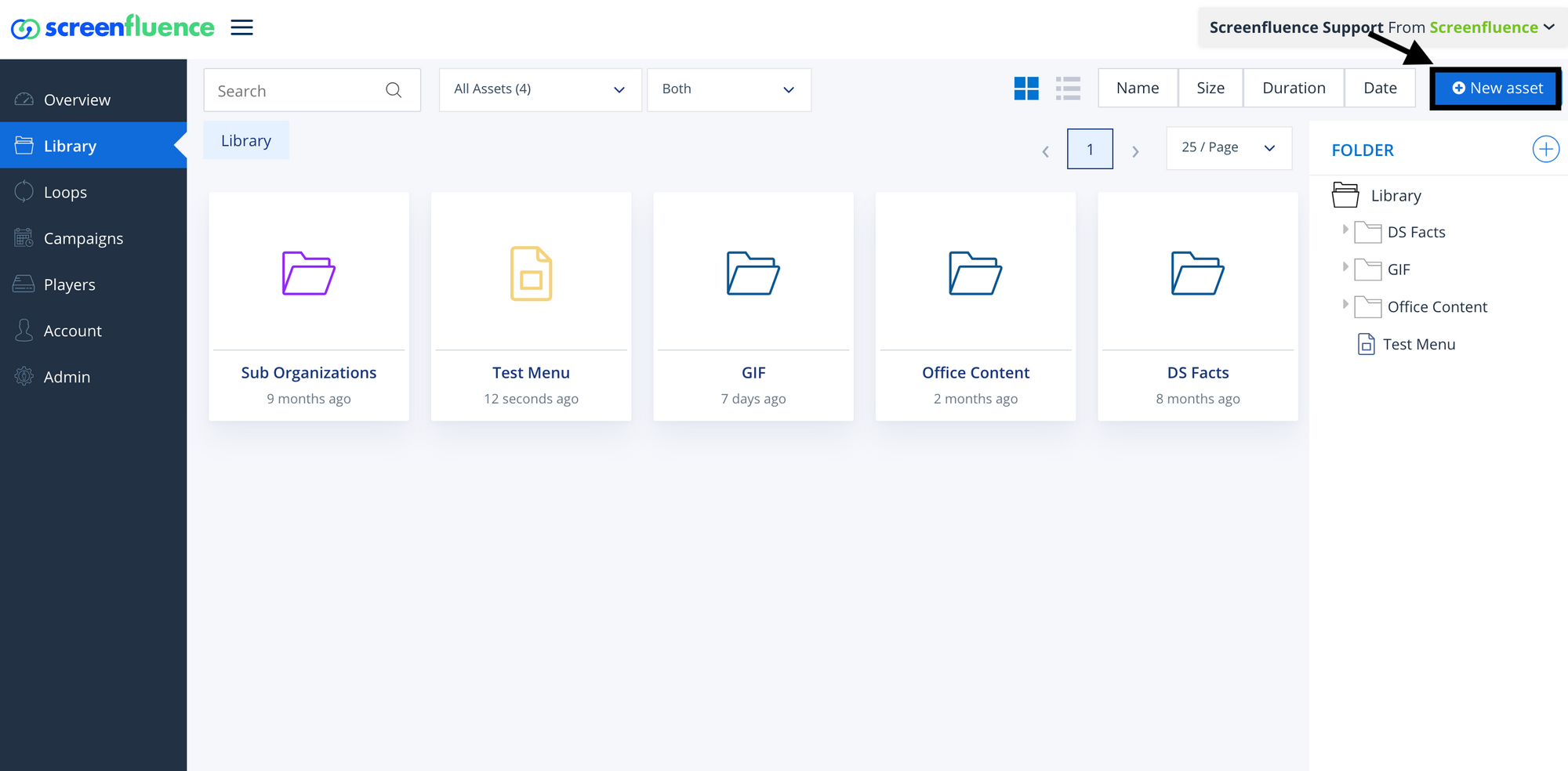
Task: Open the Test Menu file icon
Action: point(532,273)
